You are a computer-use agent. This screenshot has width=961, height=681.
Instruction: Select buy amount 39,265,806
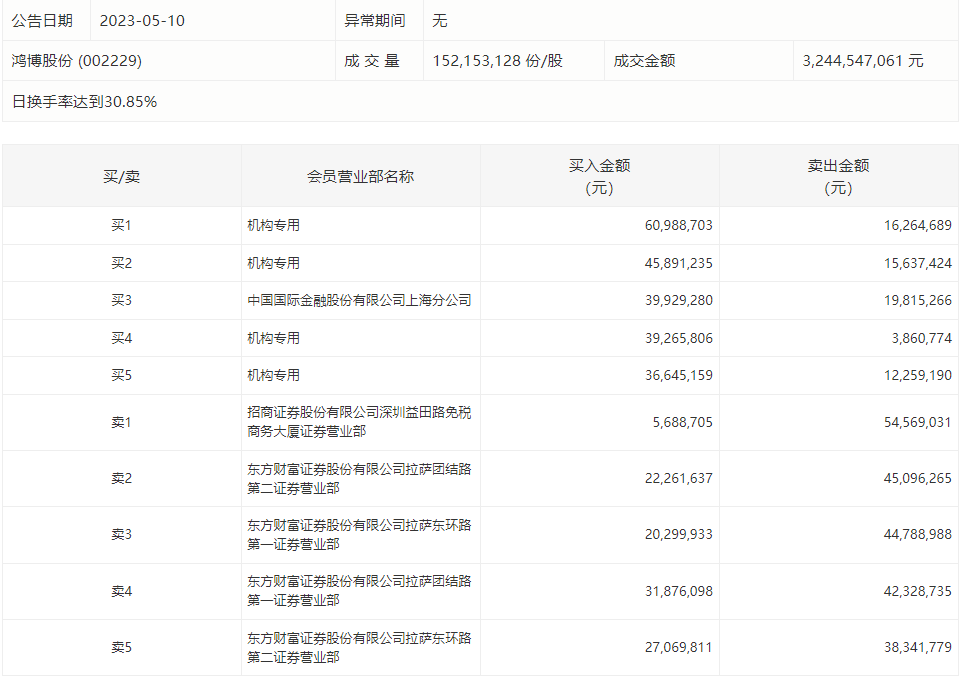pyautogui.click(x=678, y=338)
